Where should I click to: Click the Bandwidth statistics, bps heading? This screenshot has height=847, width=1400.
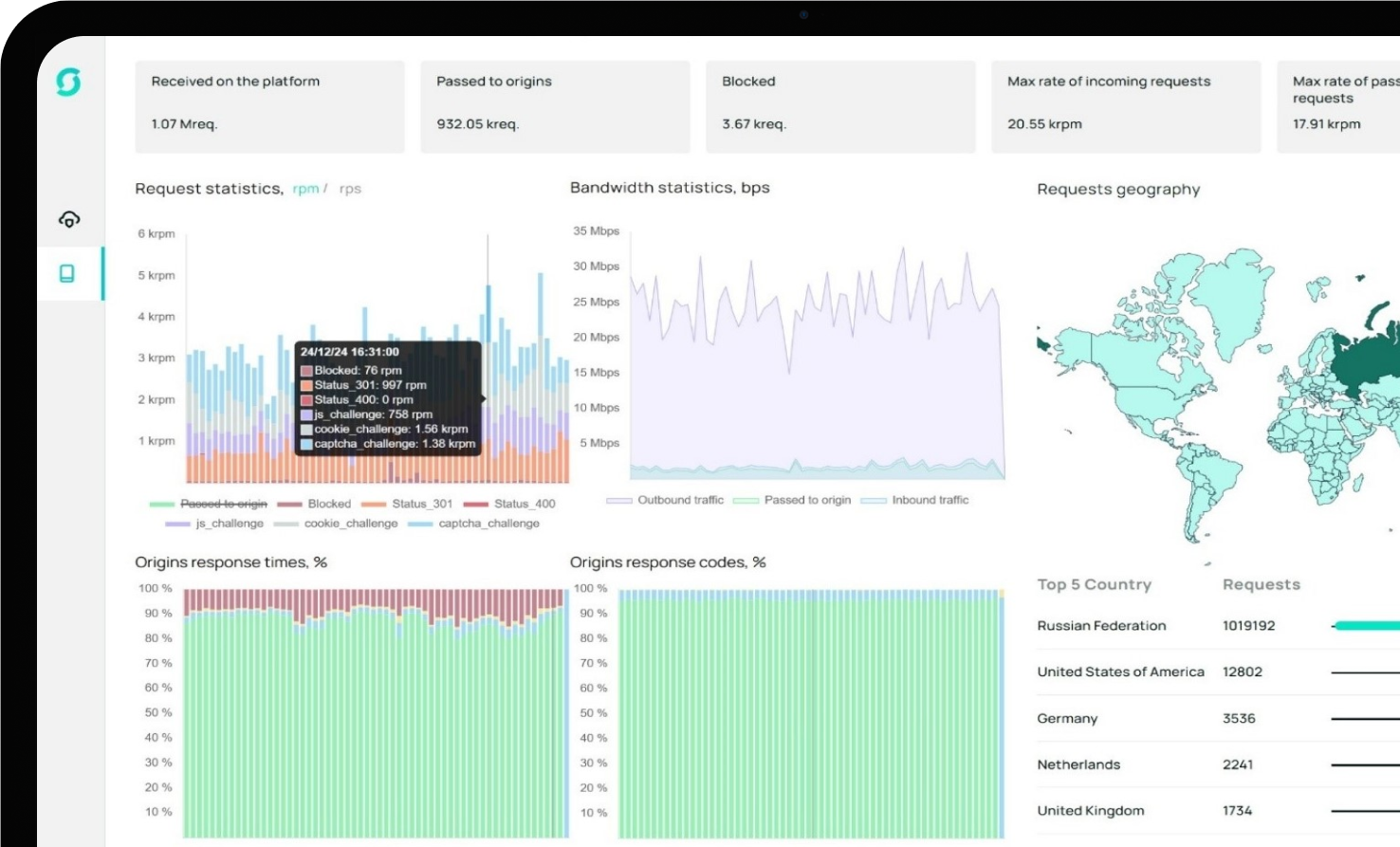(x=670, y=188)
